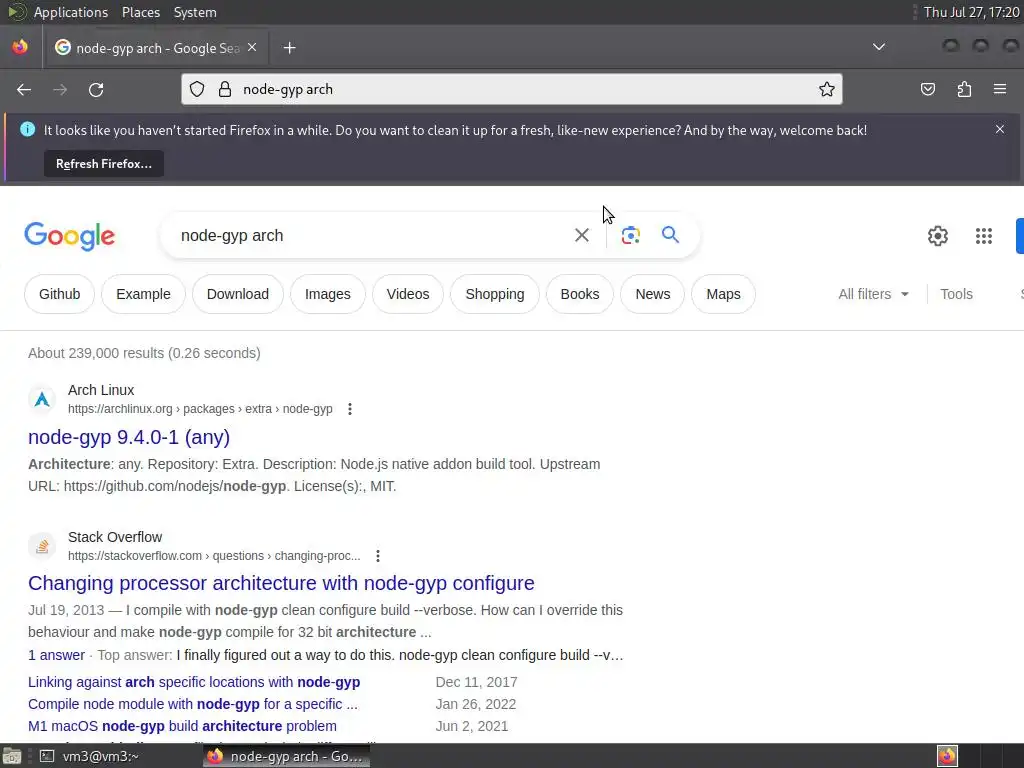Screen dimensions: 1024x768
Task: Open the tracking protection shield icon
Action: tap(197, 89)
